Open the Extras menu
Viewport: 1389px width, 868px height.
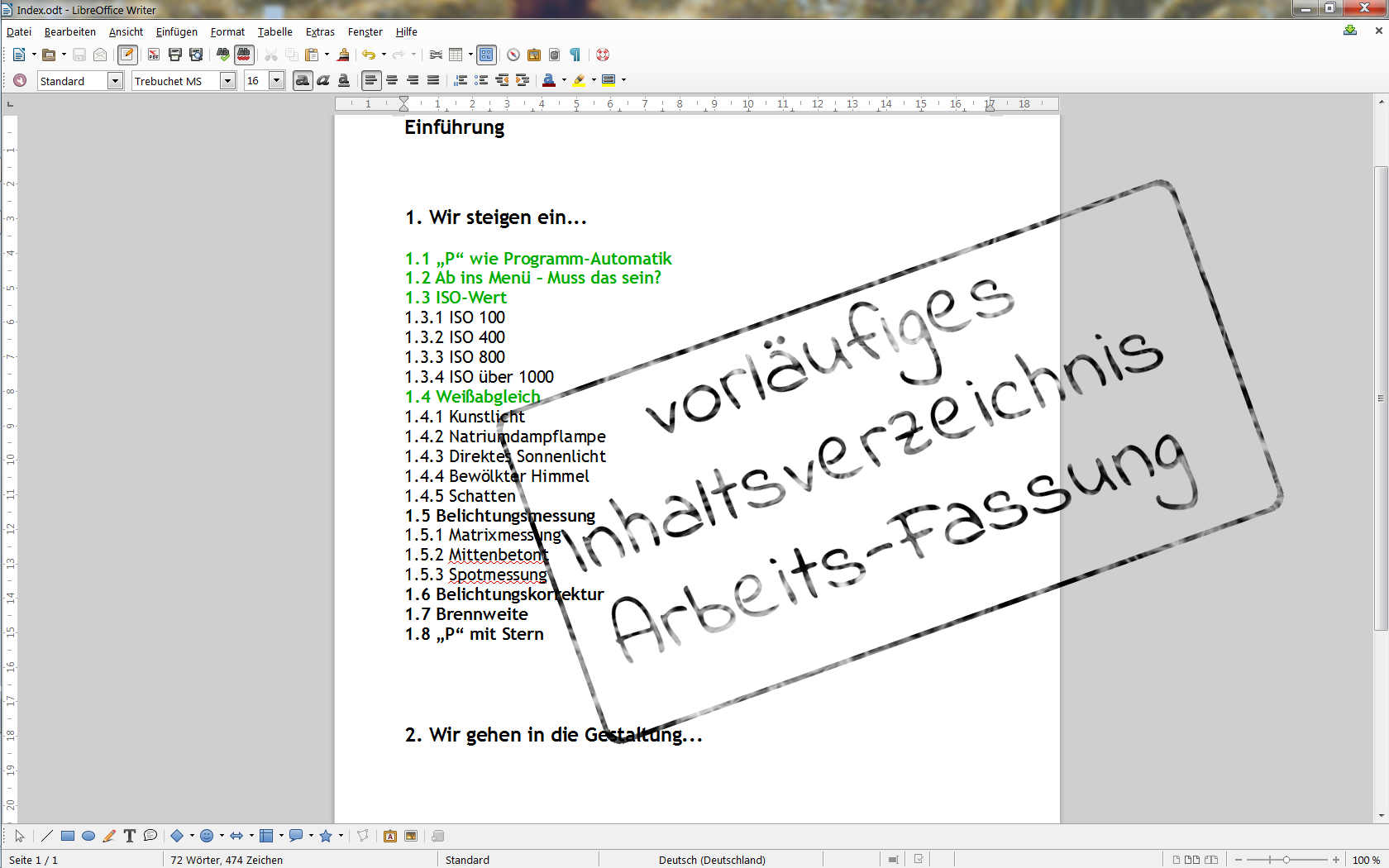(x=320, y=32)
